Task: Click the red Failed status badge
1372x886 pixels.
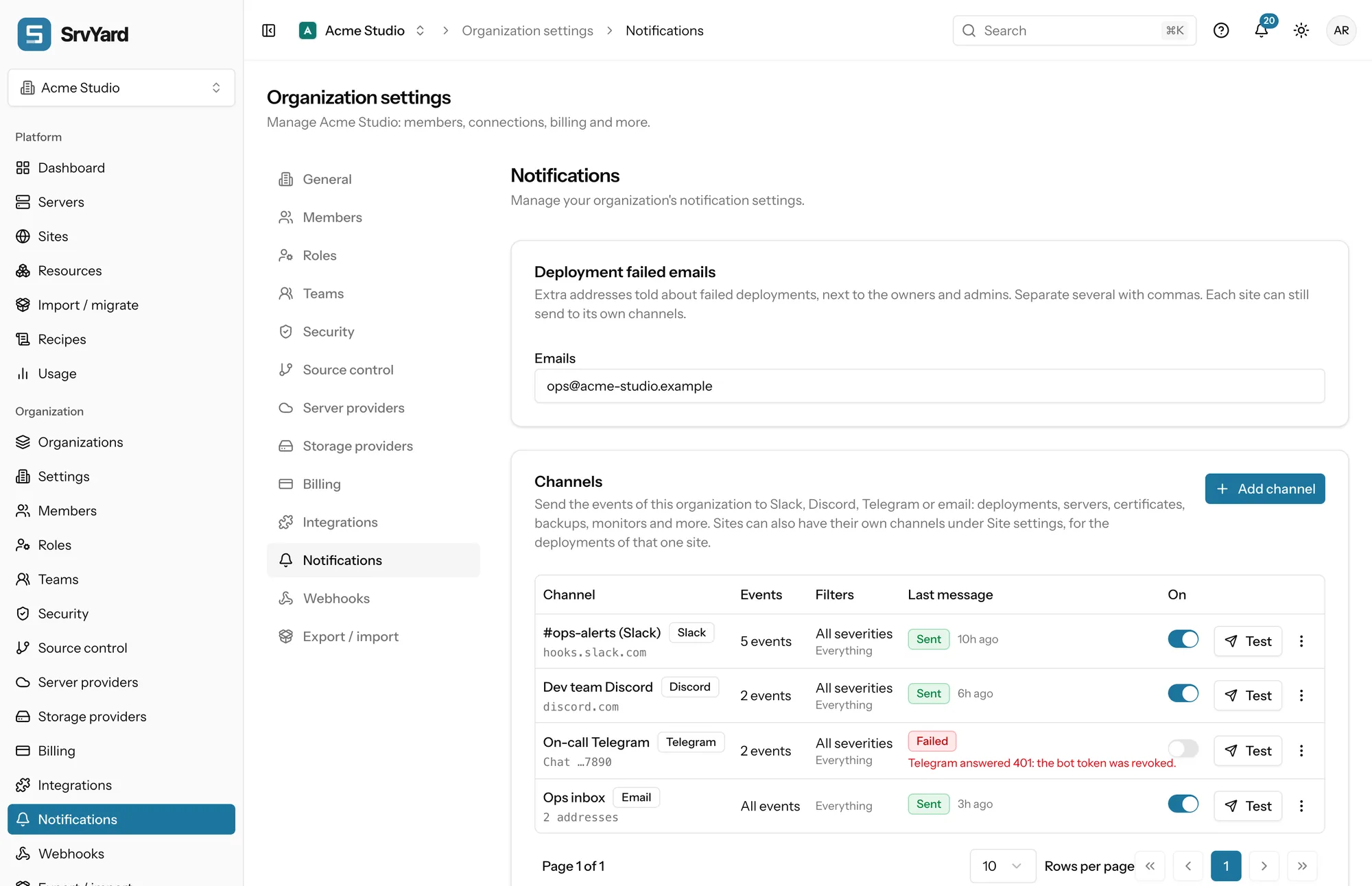Action: (x=932, y=741)
